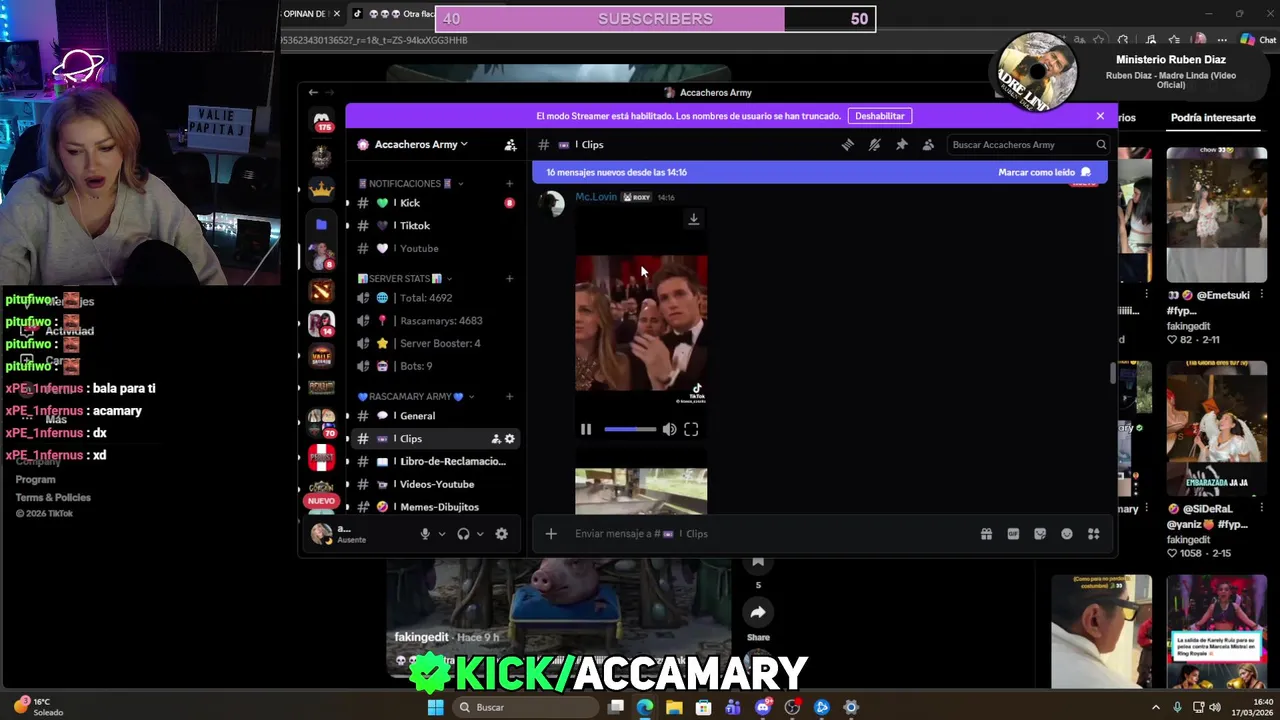Open the server with 14 badge
This screenshot has width=1280, height=720.
coord(321,324)
